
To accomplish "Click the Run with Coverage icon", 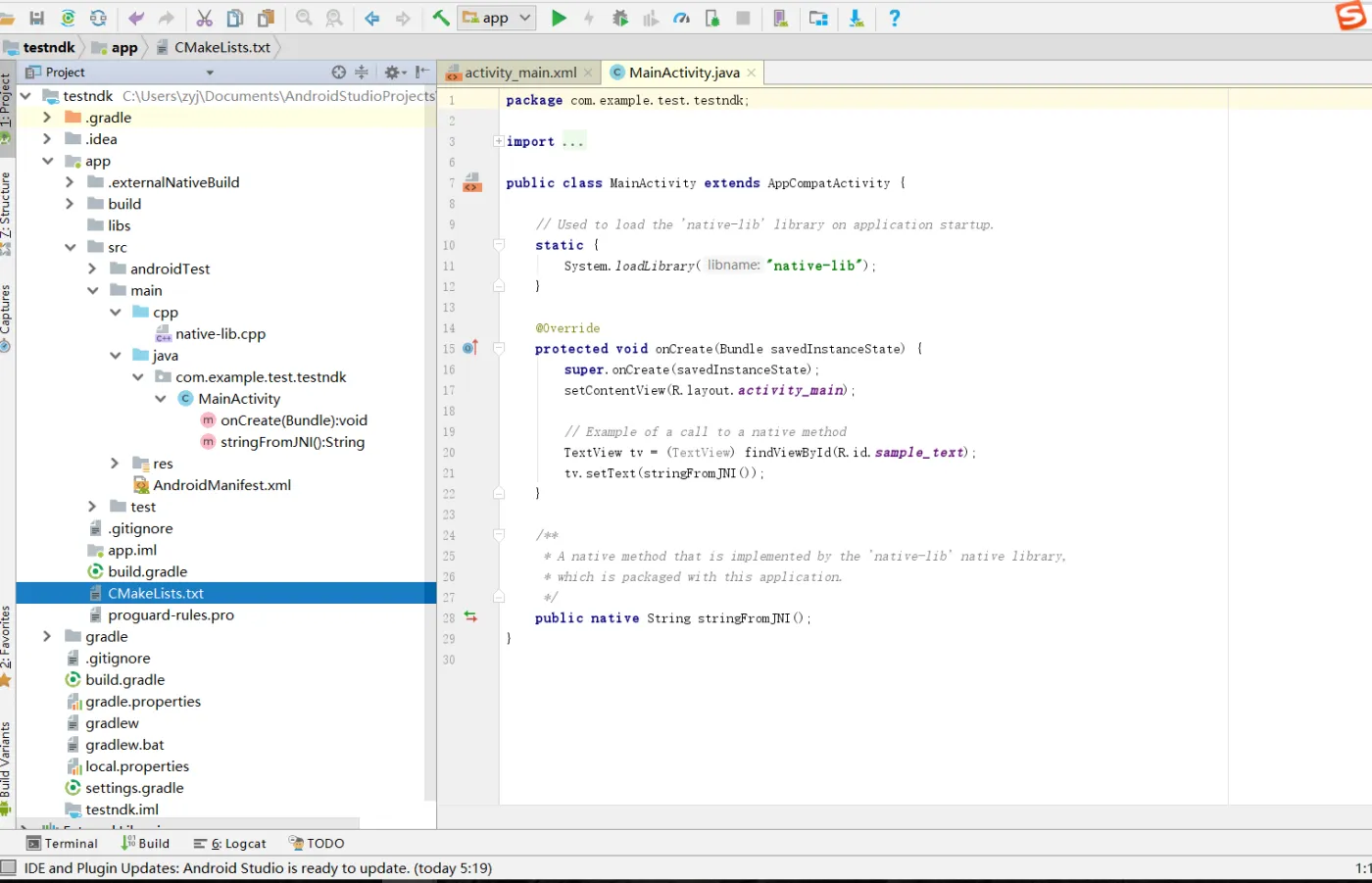I will 651,18.
